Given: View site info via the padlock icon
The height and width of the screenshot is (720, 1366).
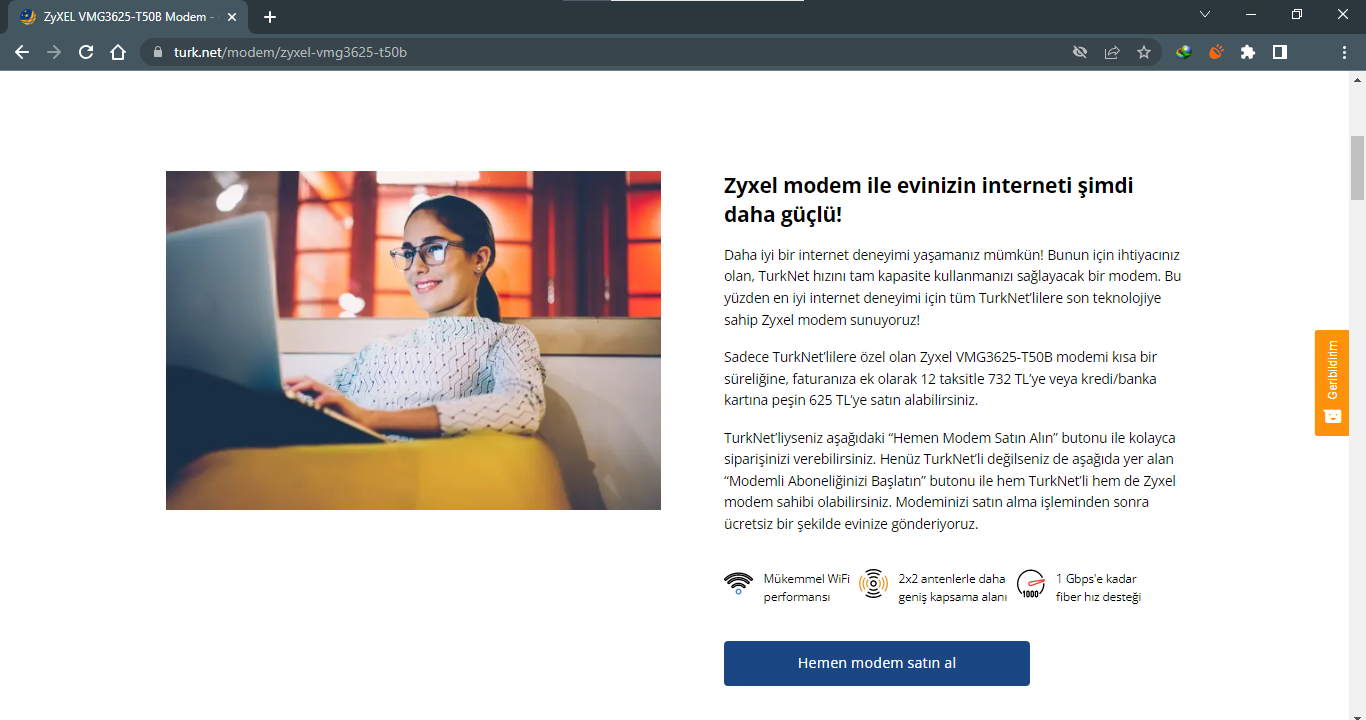Looking at the screenshot, I should [158, 52].
